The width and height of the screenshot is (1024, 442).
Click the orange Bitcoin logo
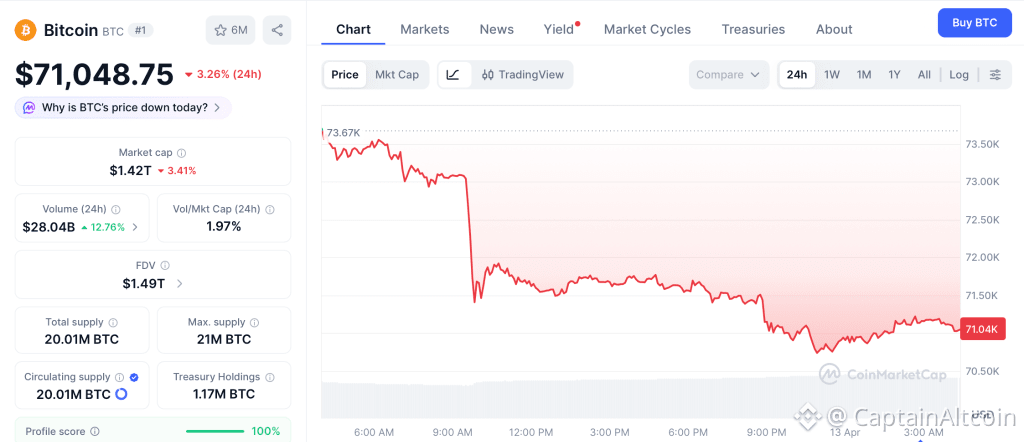[x=26, y=30]
